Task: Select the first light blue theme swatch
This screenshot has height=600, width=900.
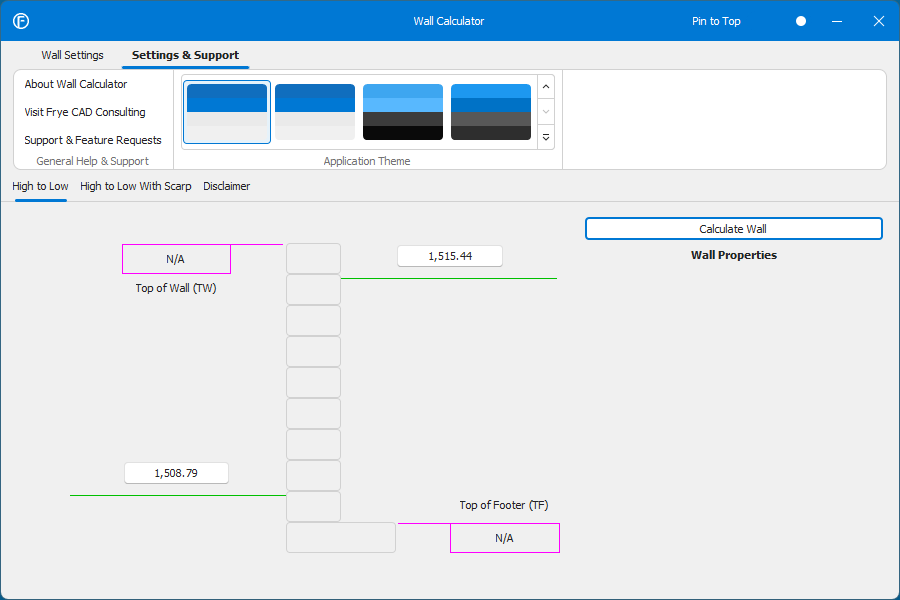Action: pyautogui.click(x=227, y=112)
